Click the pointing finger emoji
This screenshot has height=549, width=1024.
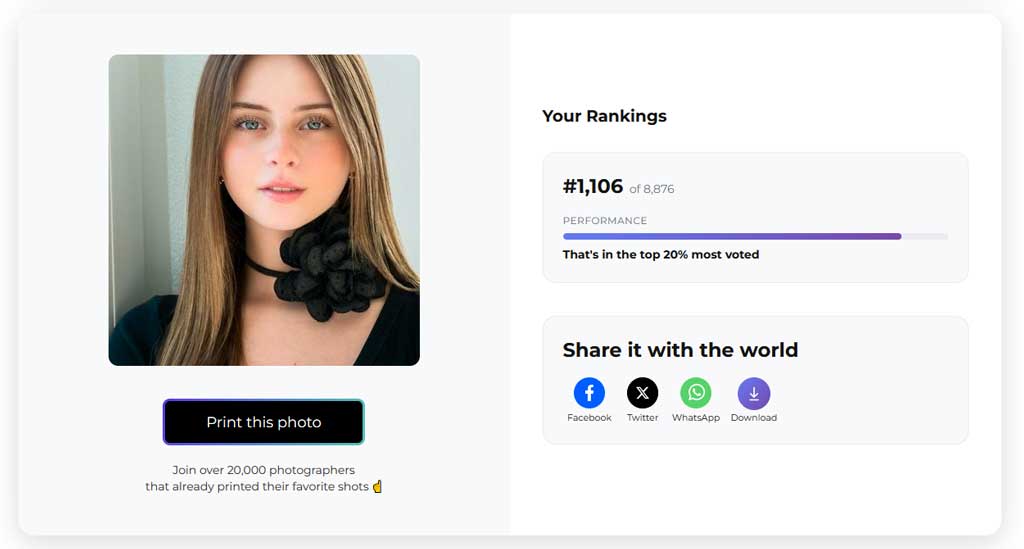coord(377,486)
